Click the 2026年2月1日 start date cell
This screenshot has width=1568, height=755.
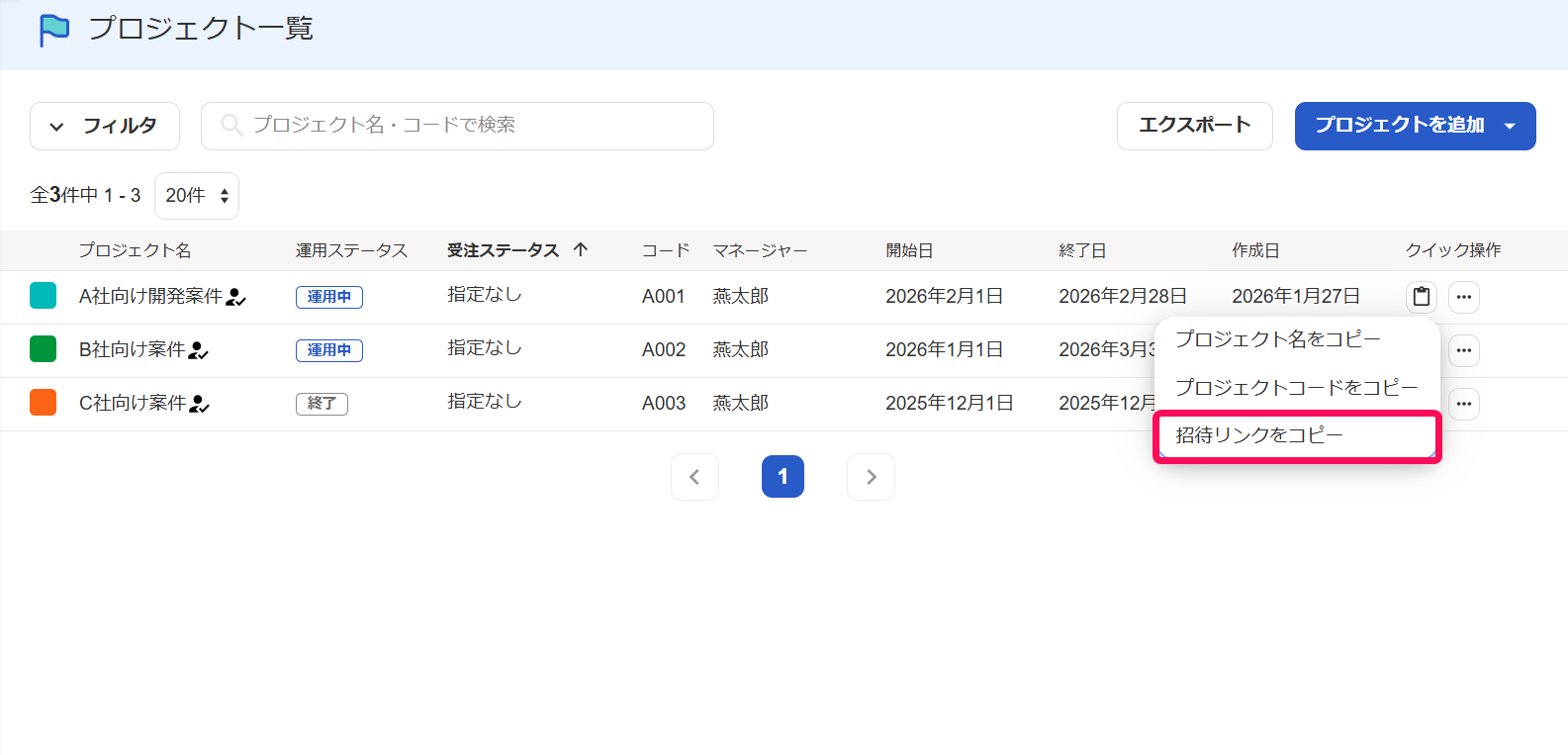tap(945, 297)
